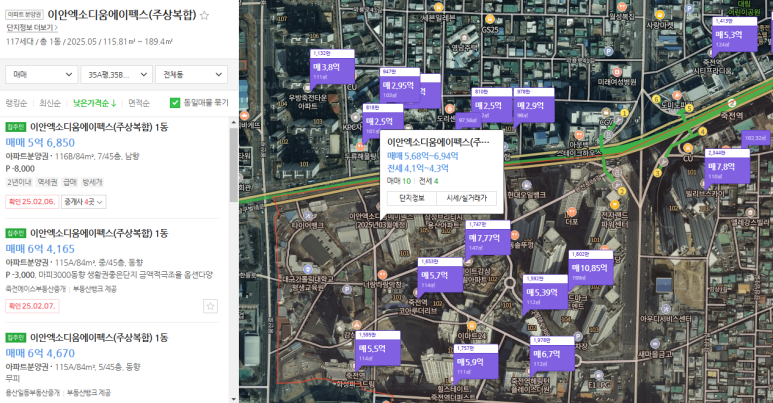Open listing priced 매매 6억 4,165
The height and width of the screenshot is (403, 773).
(40, 249)
